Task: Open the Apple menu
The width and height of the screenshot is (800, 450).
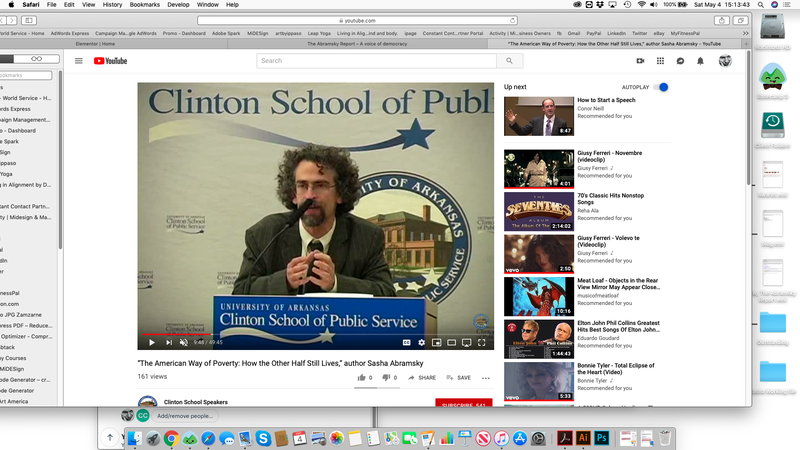Action: point(11,5)
